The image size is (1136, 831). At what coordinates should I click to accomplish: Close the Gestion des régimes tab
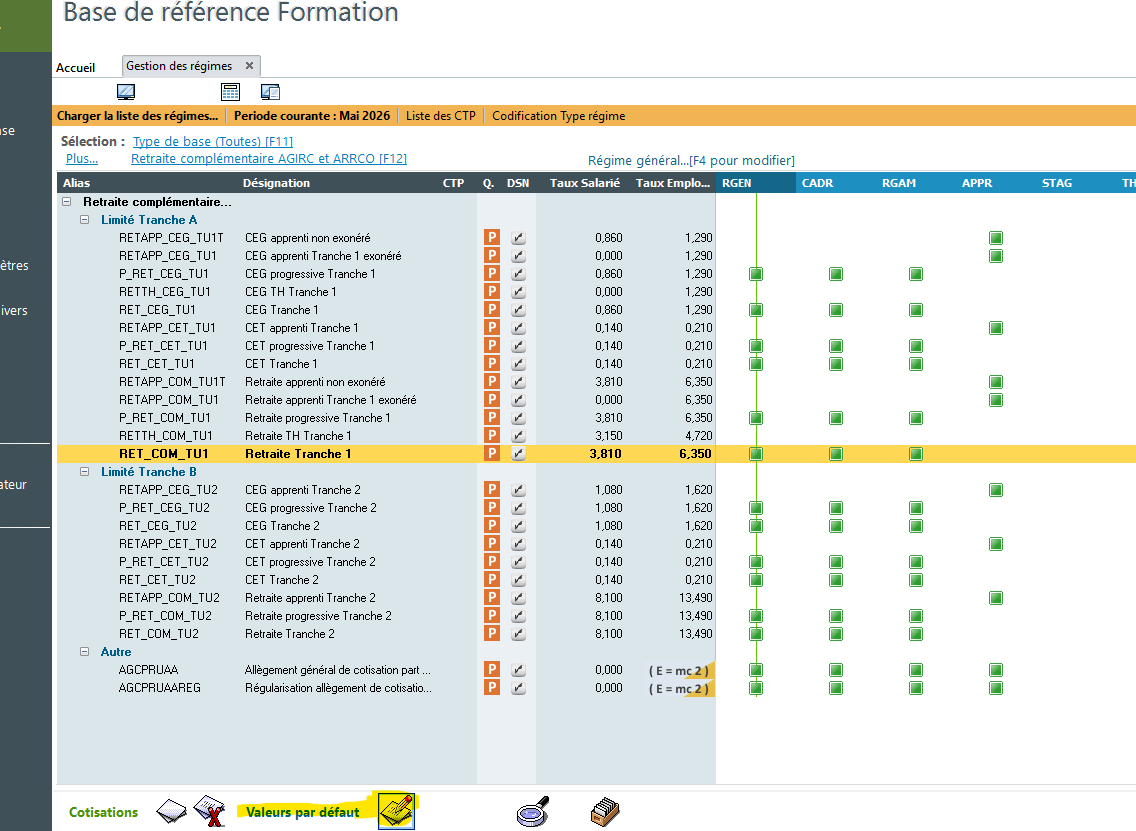(249, 65)
